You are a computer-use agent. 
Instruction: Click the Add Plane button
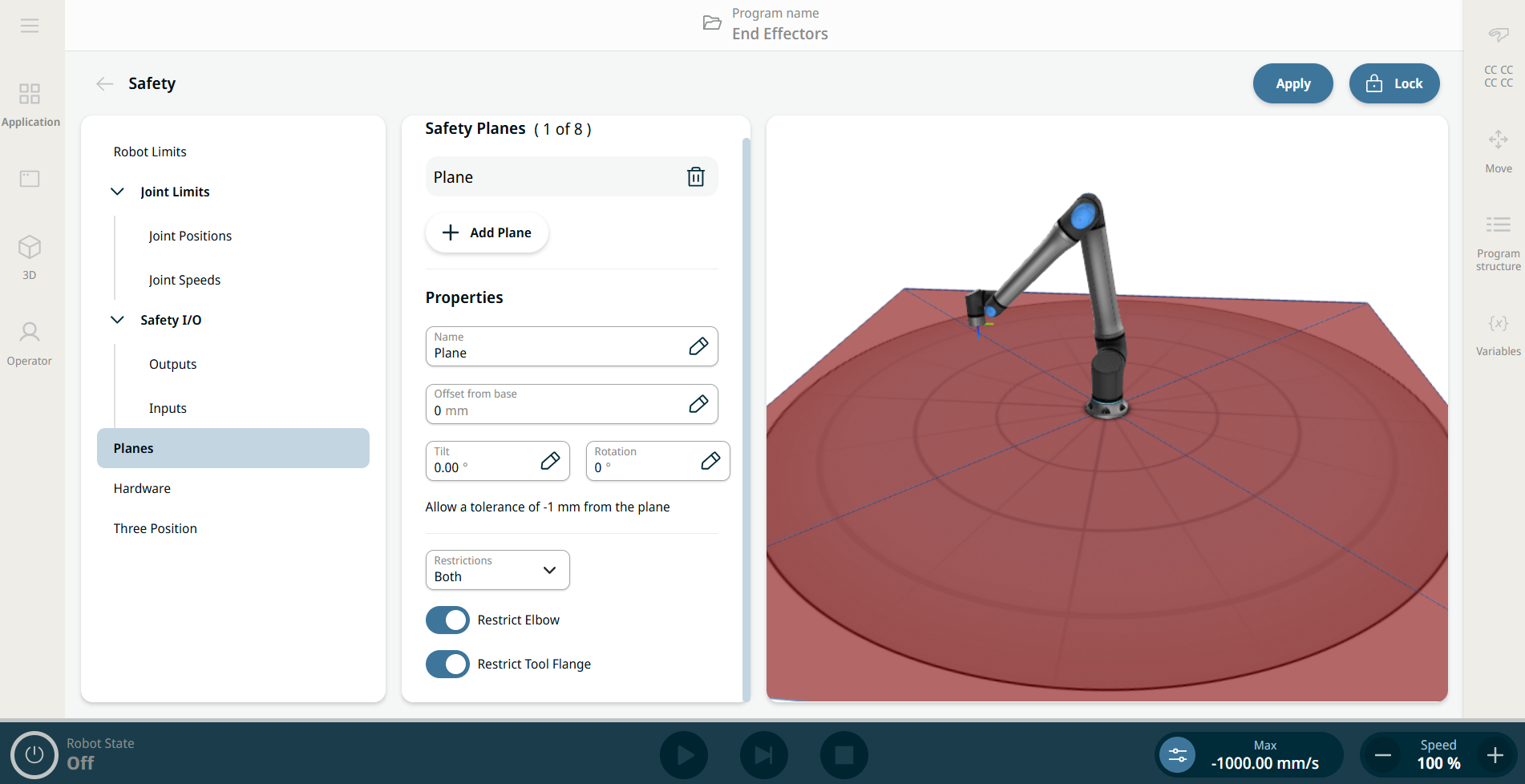pyautogui.click(x=487, y=232)
